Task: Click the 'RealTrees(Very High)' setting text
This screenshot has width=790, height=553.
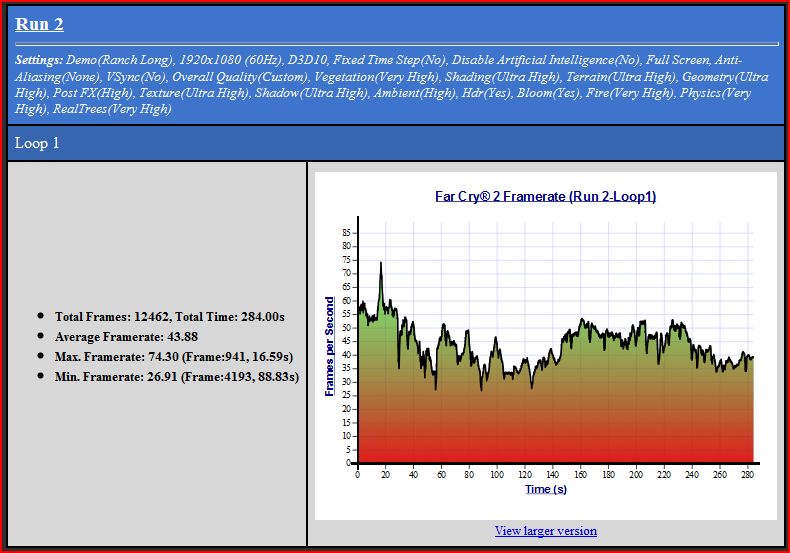Action: [112, 109]
